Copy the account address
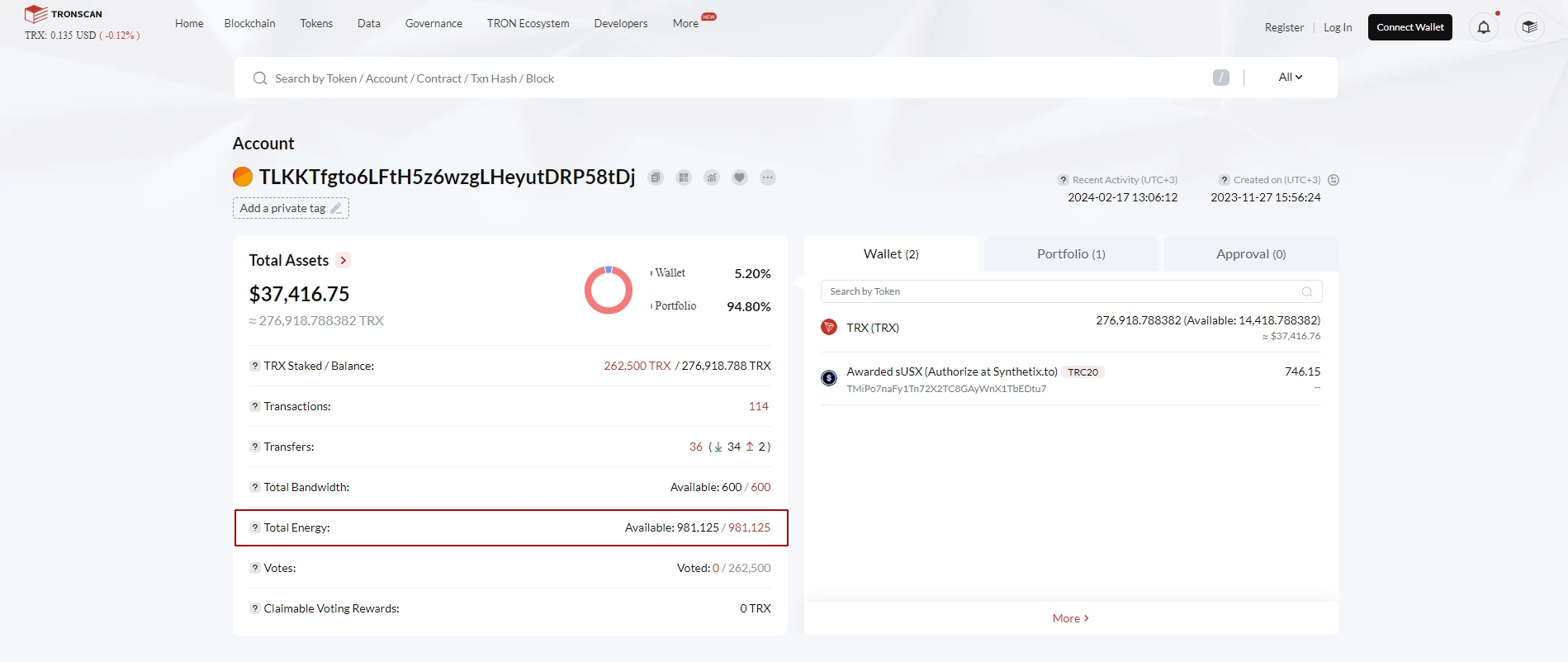This screenshot has width=1568, height=662. click(x=656, y=177)
